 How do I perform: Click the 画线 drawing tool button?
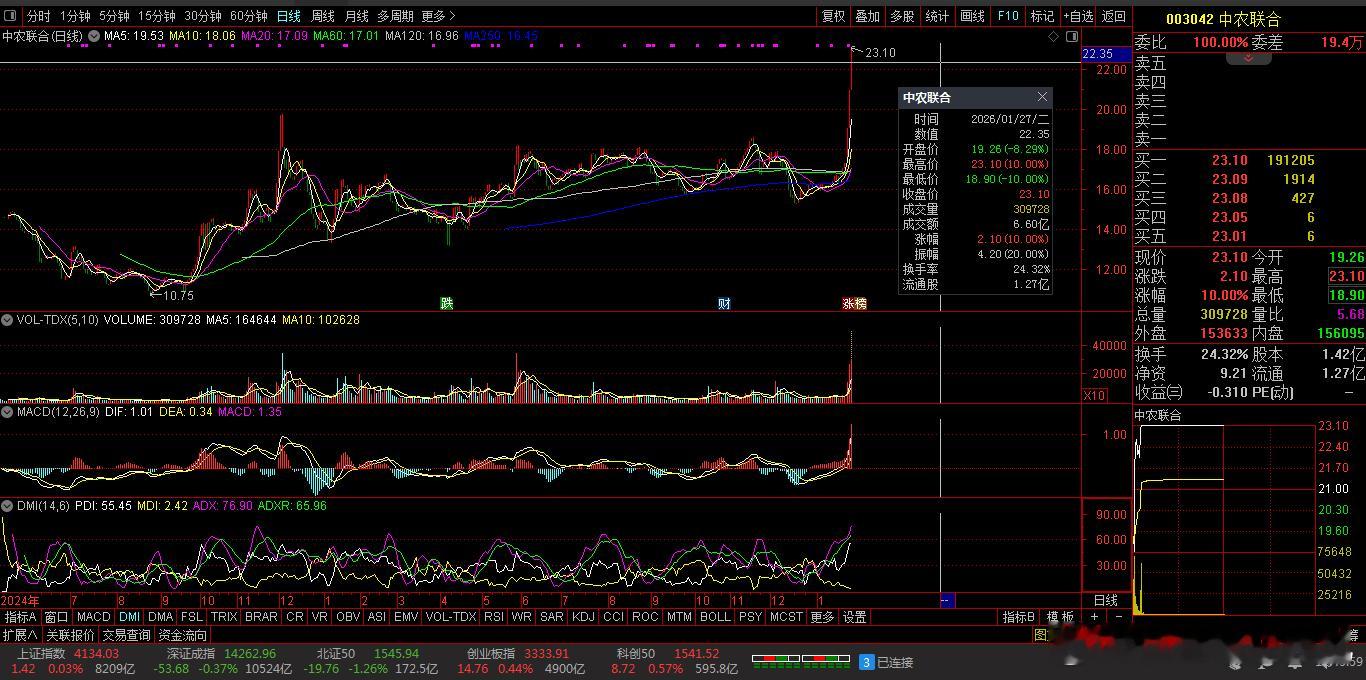pos(972,16)
